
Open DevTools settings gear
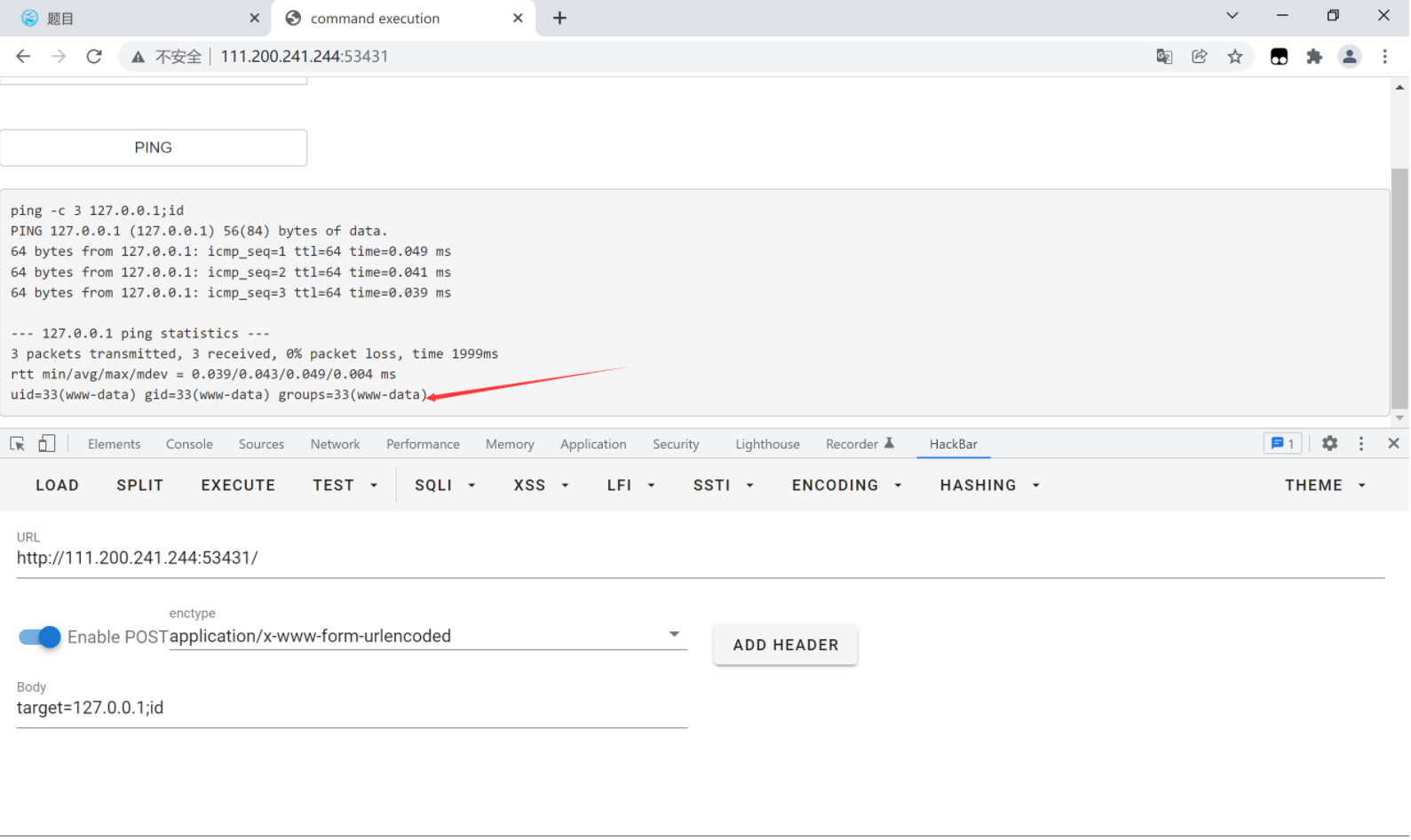tap(1329, 444)
